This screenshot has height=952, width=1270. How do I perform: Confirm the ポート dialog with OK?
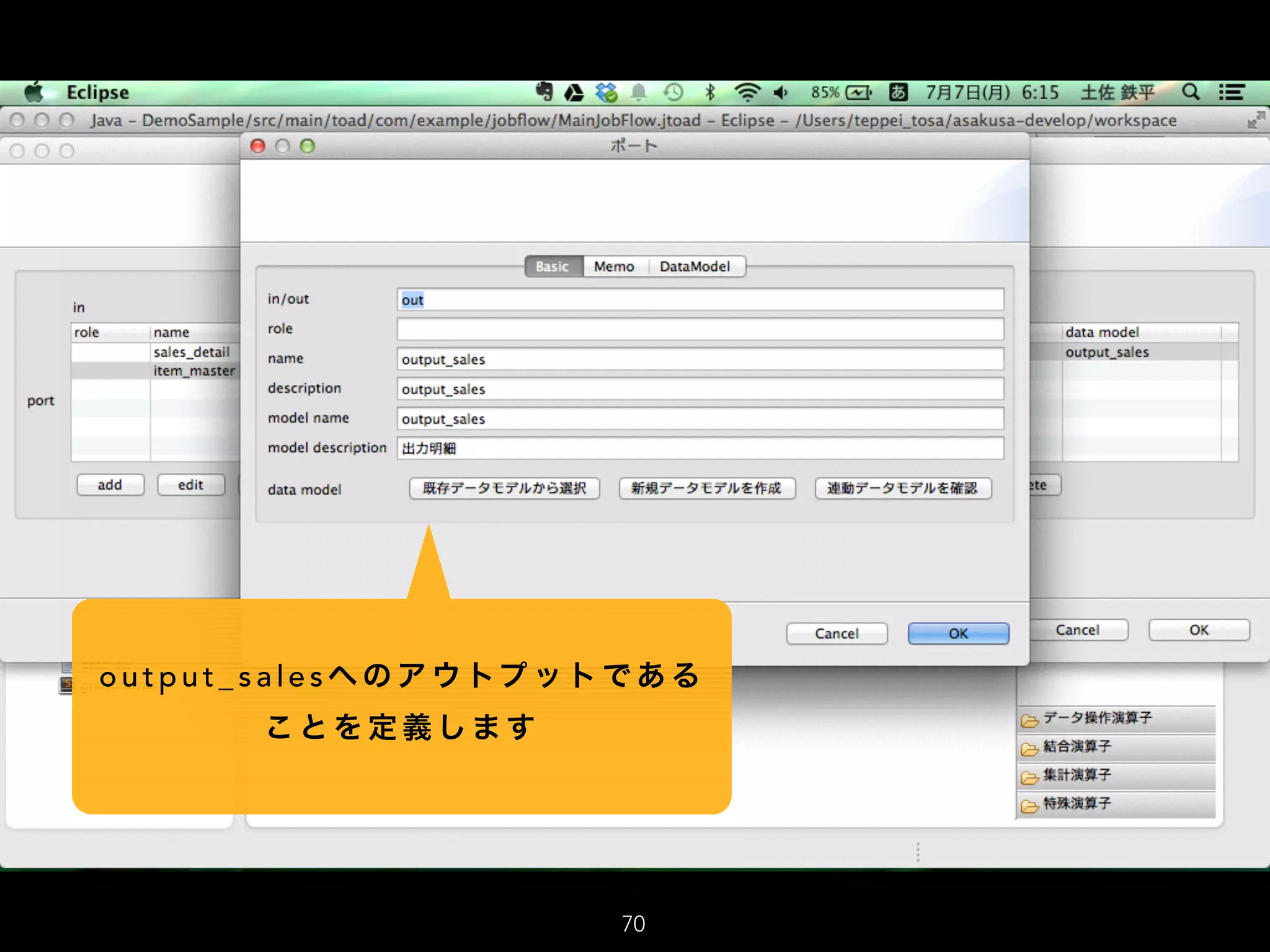(x=958, y=633)
